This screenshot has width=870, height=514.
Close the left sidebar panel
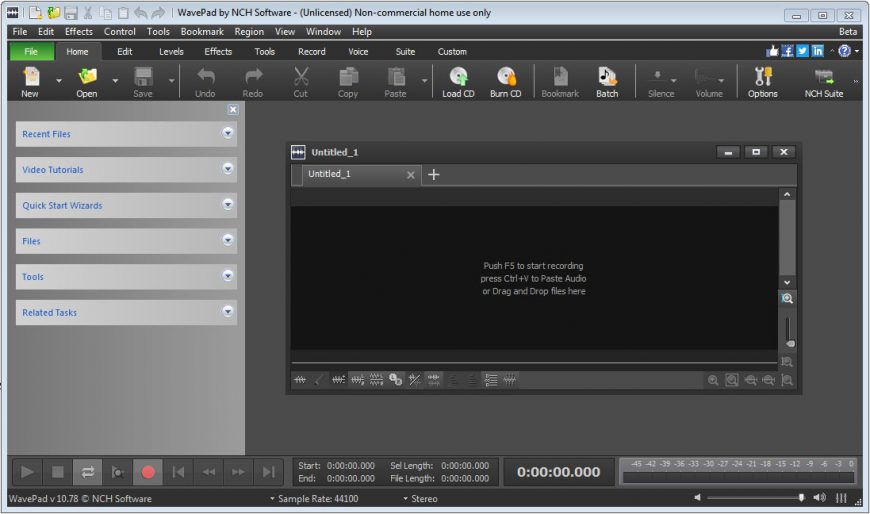coord(233,110)
